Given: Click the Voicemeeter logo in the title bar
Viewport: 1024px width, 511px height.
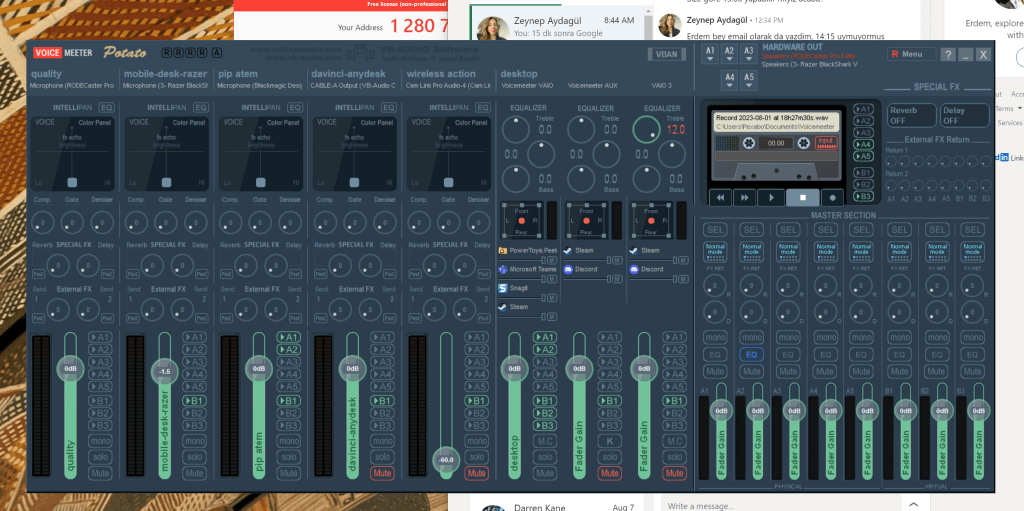Looking at the screenshot, I should 63,53.
